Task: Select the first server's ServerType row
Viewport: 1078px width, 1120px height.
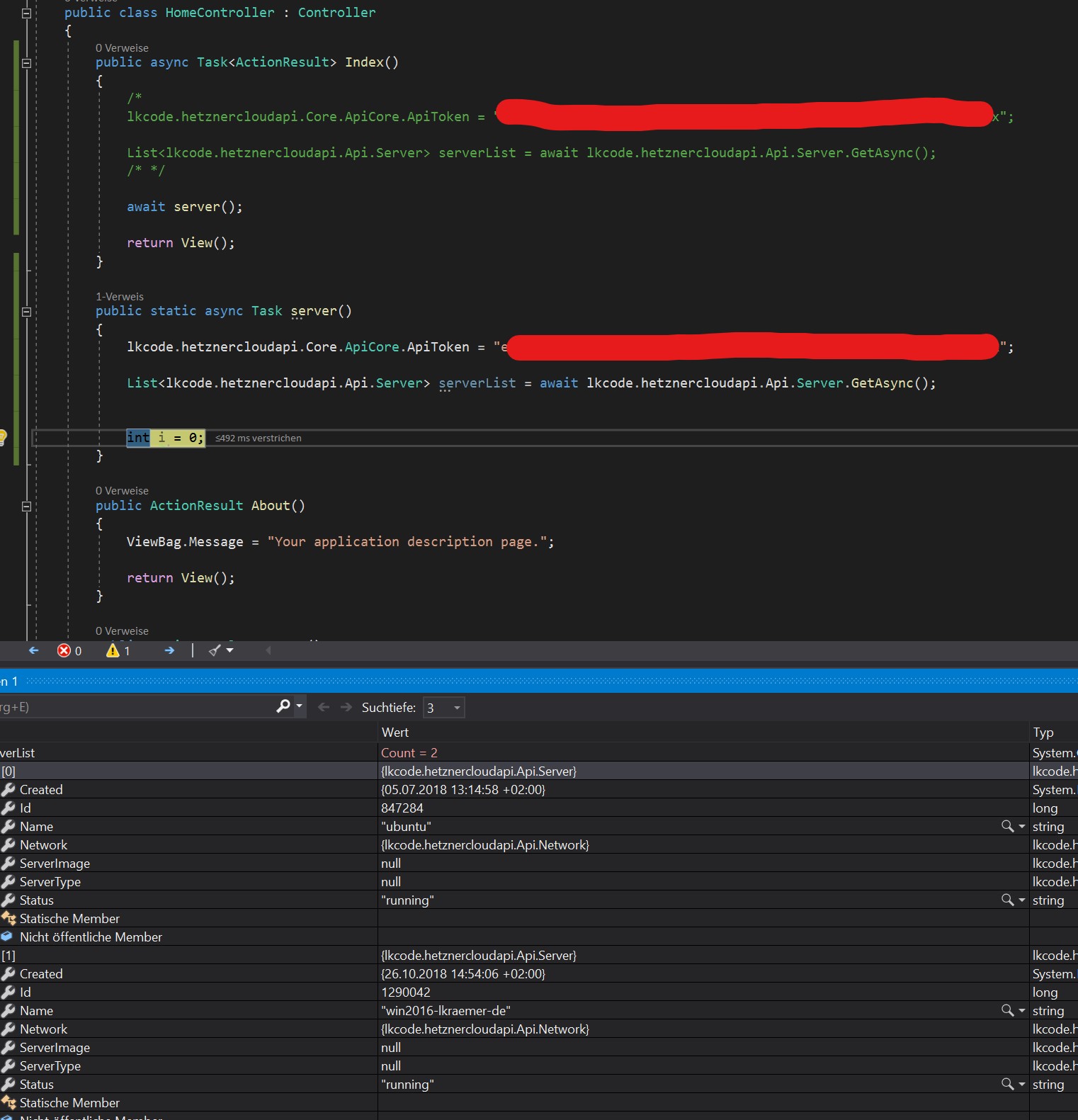Action: click(539, 881)
